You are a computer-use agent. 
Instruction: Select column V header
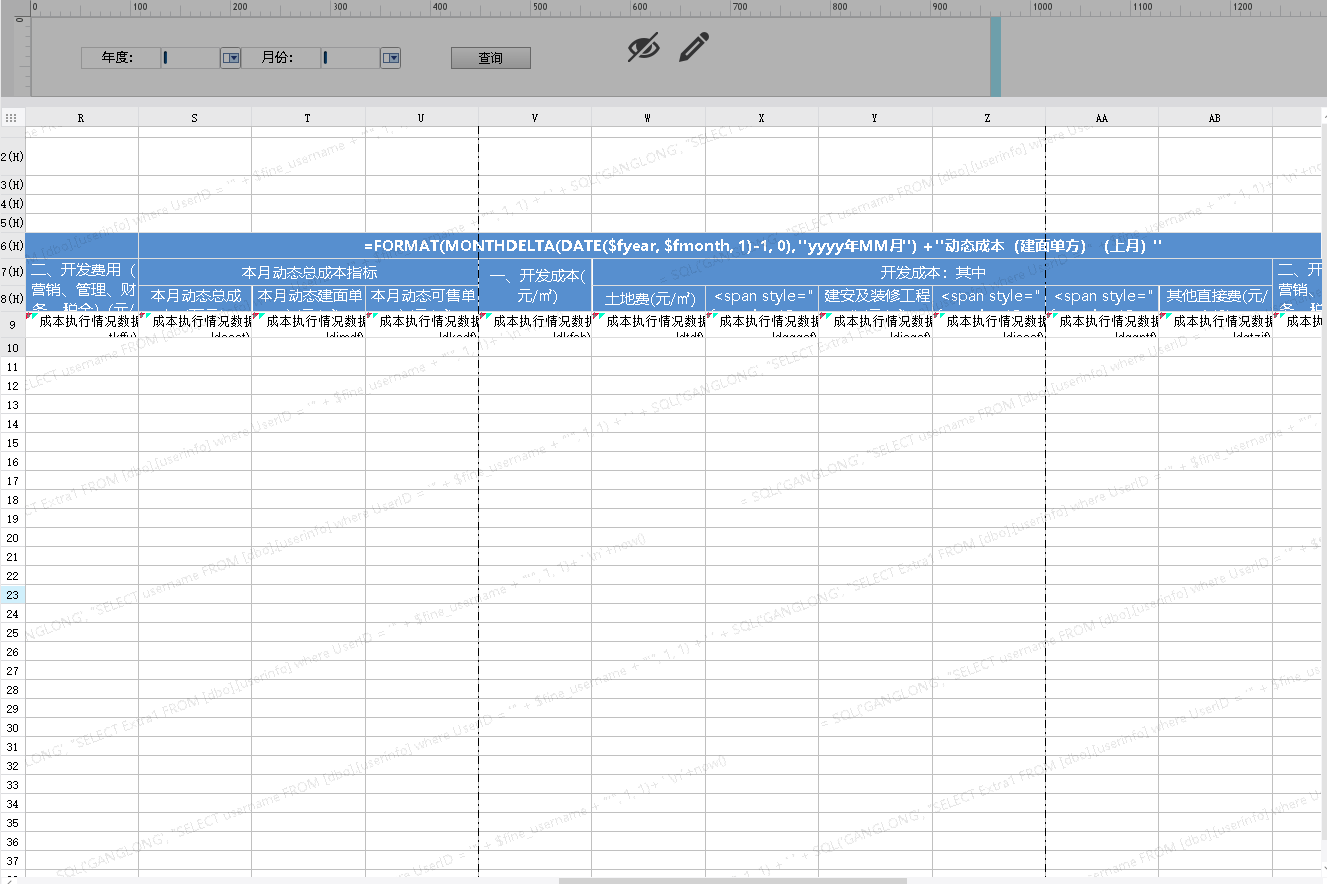535,118
